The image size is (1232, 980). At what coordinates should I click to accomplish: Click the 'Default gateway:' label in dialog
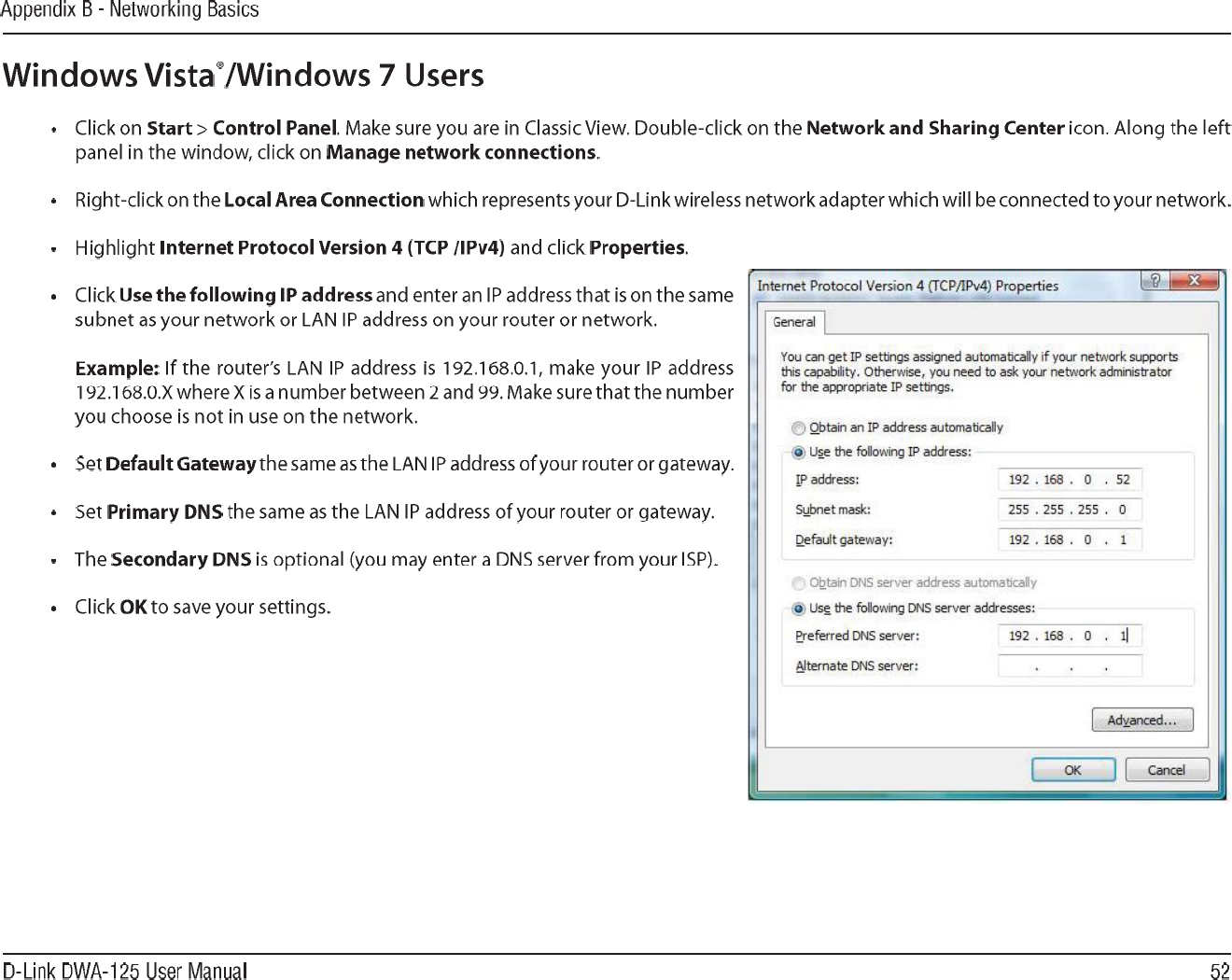point(844,539)
